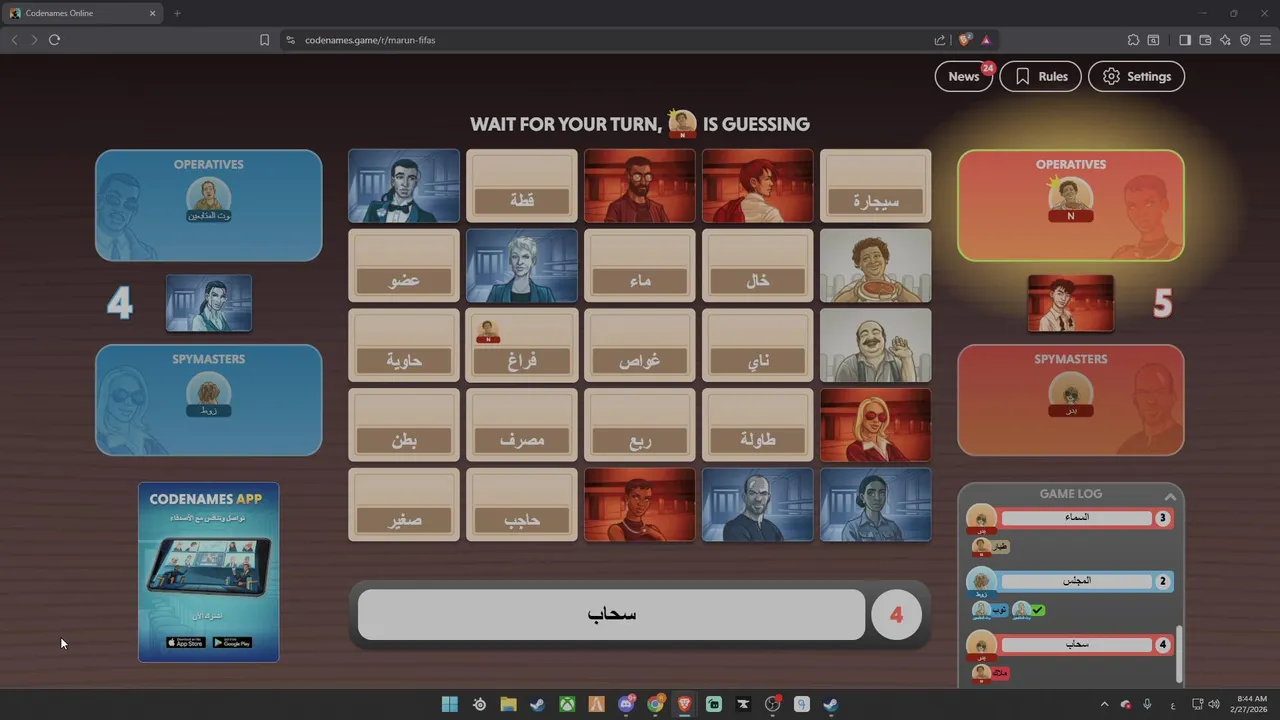Screen dimensions: 1280x720
Task: Select the word card سيجارة
Action: click(876, 186)
